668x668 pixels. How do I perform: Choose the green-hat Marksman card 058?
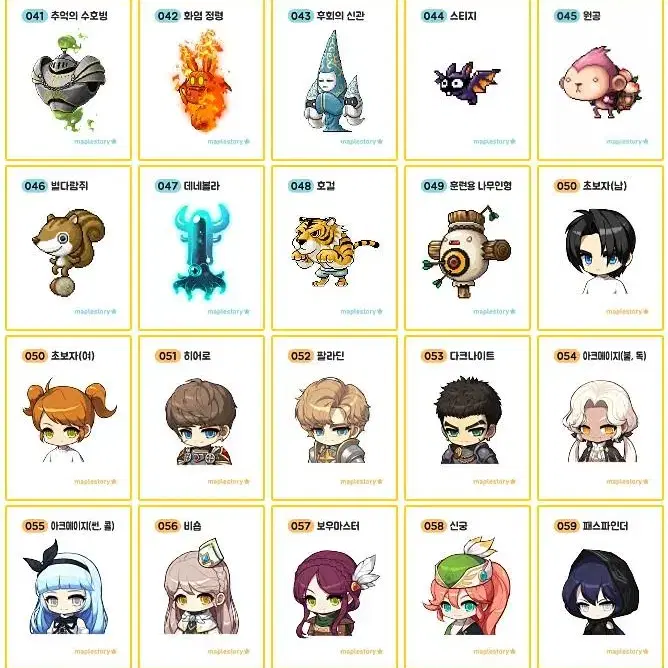467,587
